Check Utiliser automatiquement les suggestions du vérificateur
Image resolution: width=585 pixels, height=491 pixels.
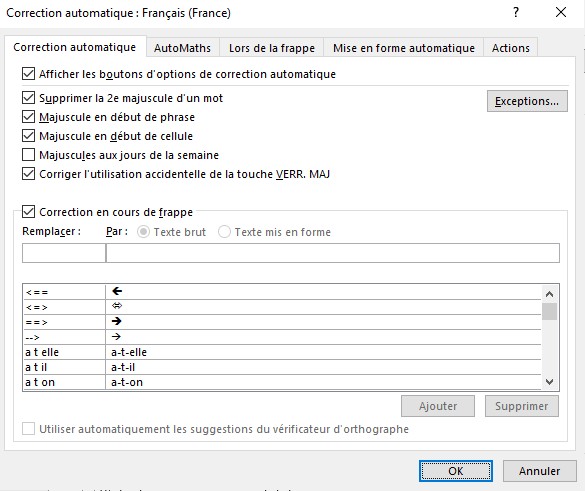click(x=28, y=429)
